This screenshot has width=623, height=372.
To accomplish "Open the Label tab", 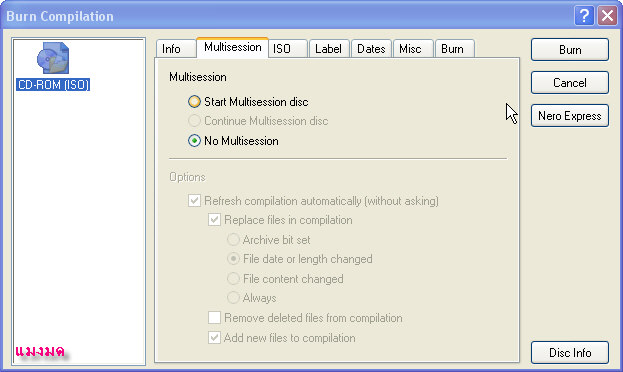I will click(x=329, y=49).
